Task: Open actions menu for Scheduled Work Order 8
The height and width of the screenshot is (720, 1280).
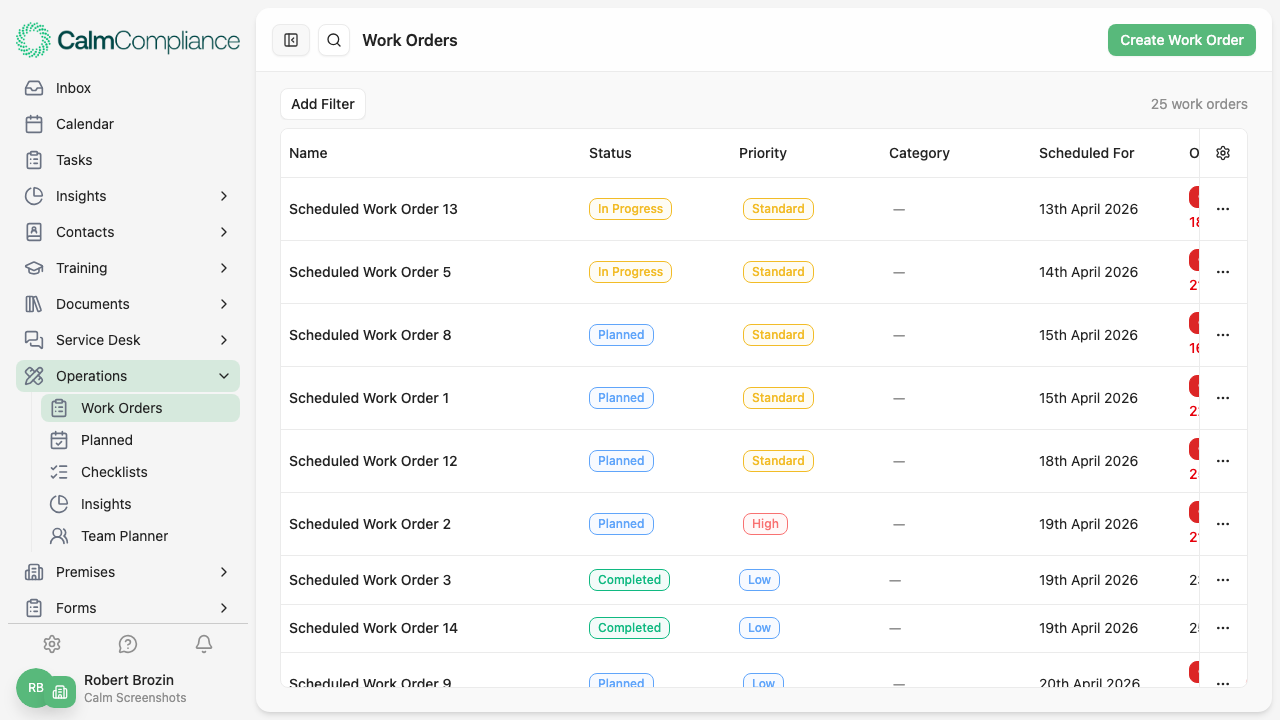Action: click(1223, 335)
